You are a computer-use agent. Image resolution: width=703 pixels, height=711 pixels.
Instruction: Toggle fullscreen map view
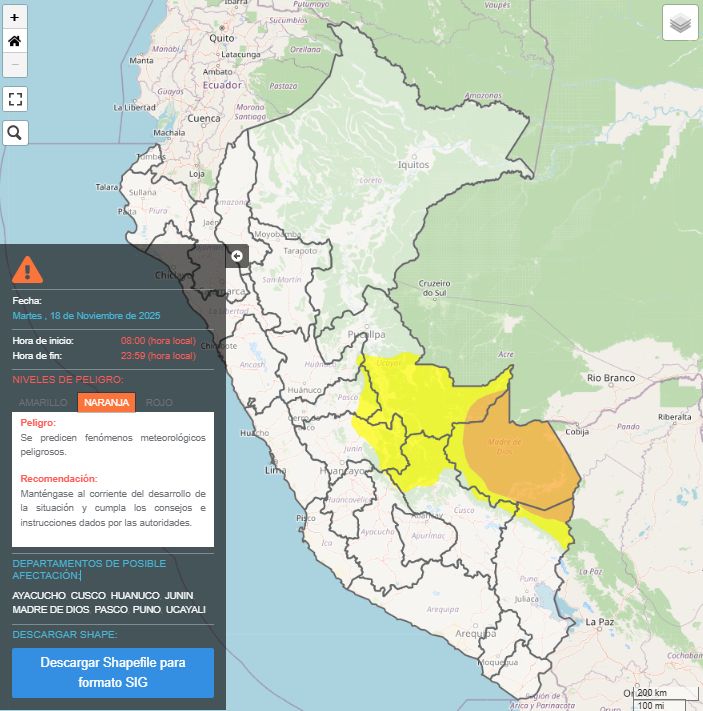point(15,99)
